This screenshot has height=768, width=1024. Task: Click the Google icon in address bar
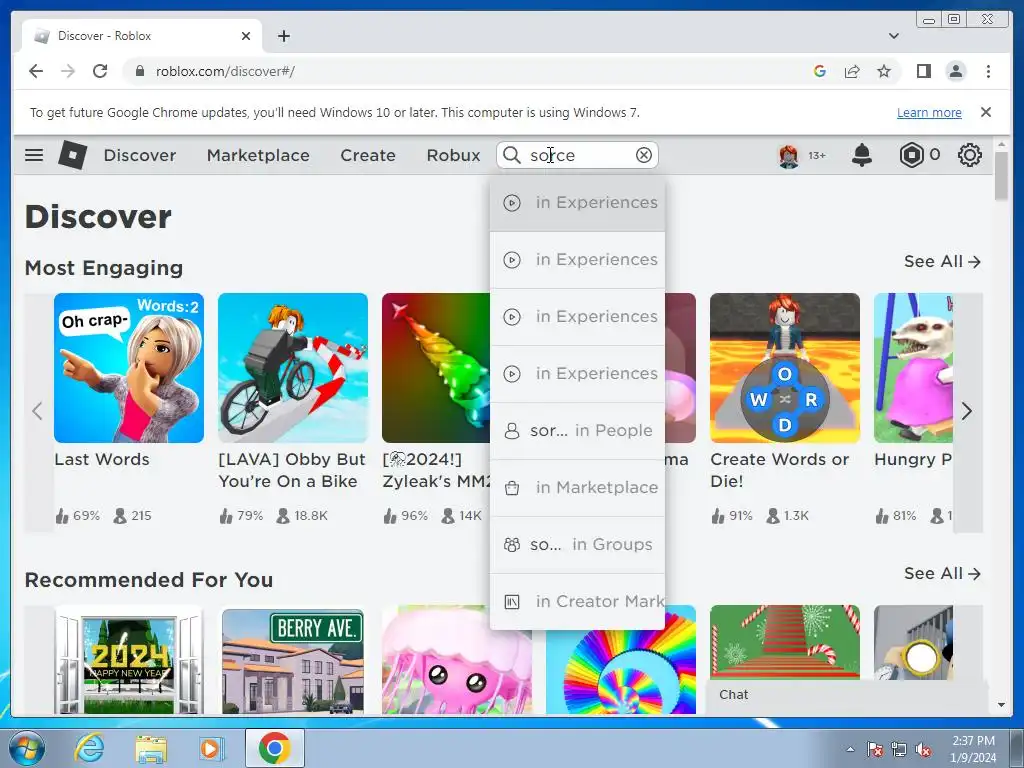[x=820, y=71]
